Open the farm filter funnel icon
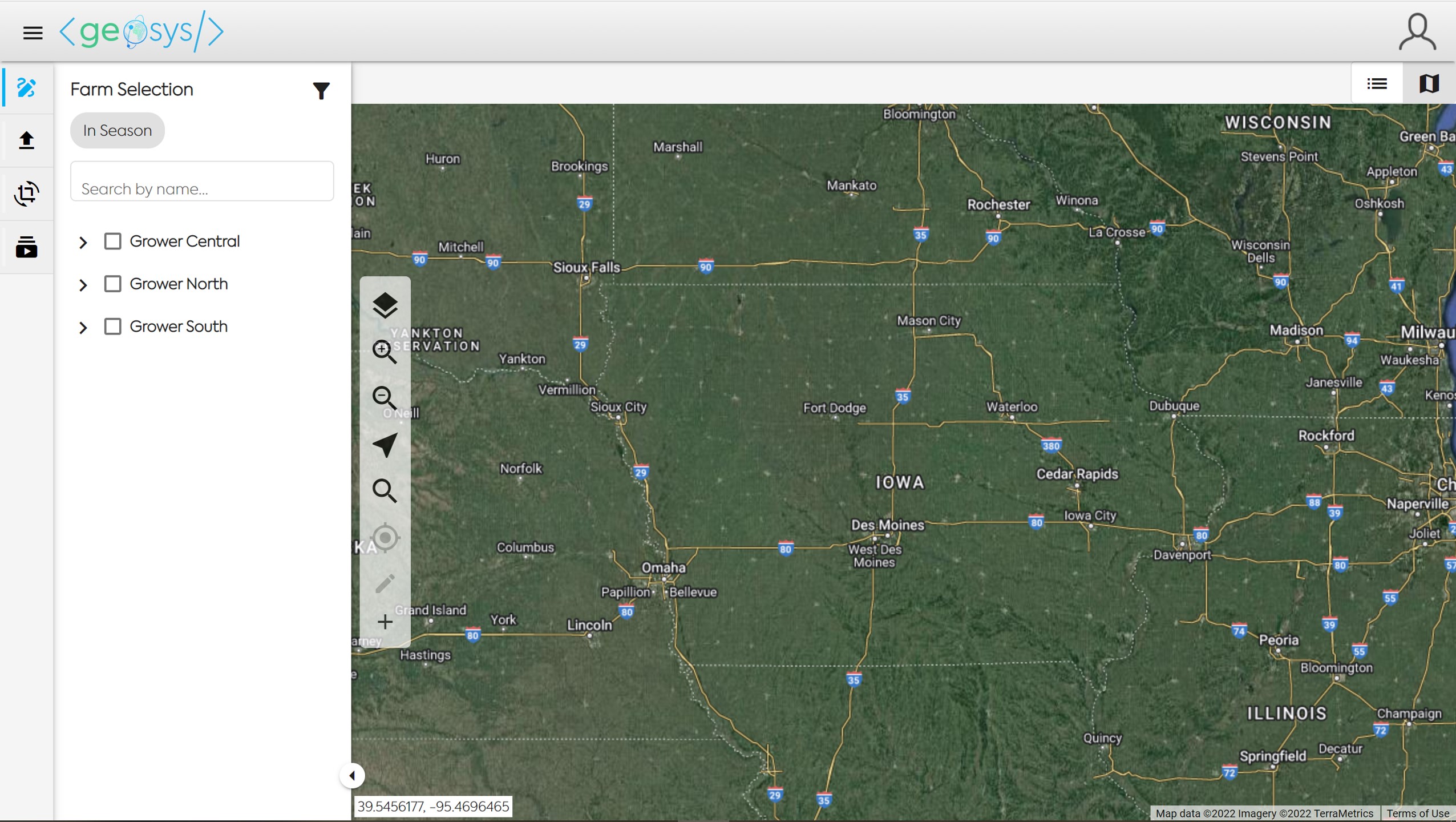 (321, 90)
